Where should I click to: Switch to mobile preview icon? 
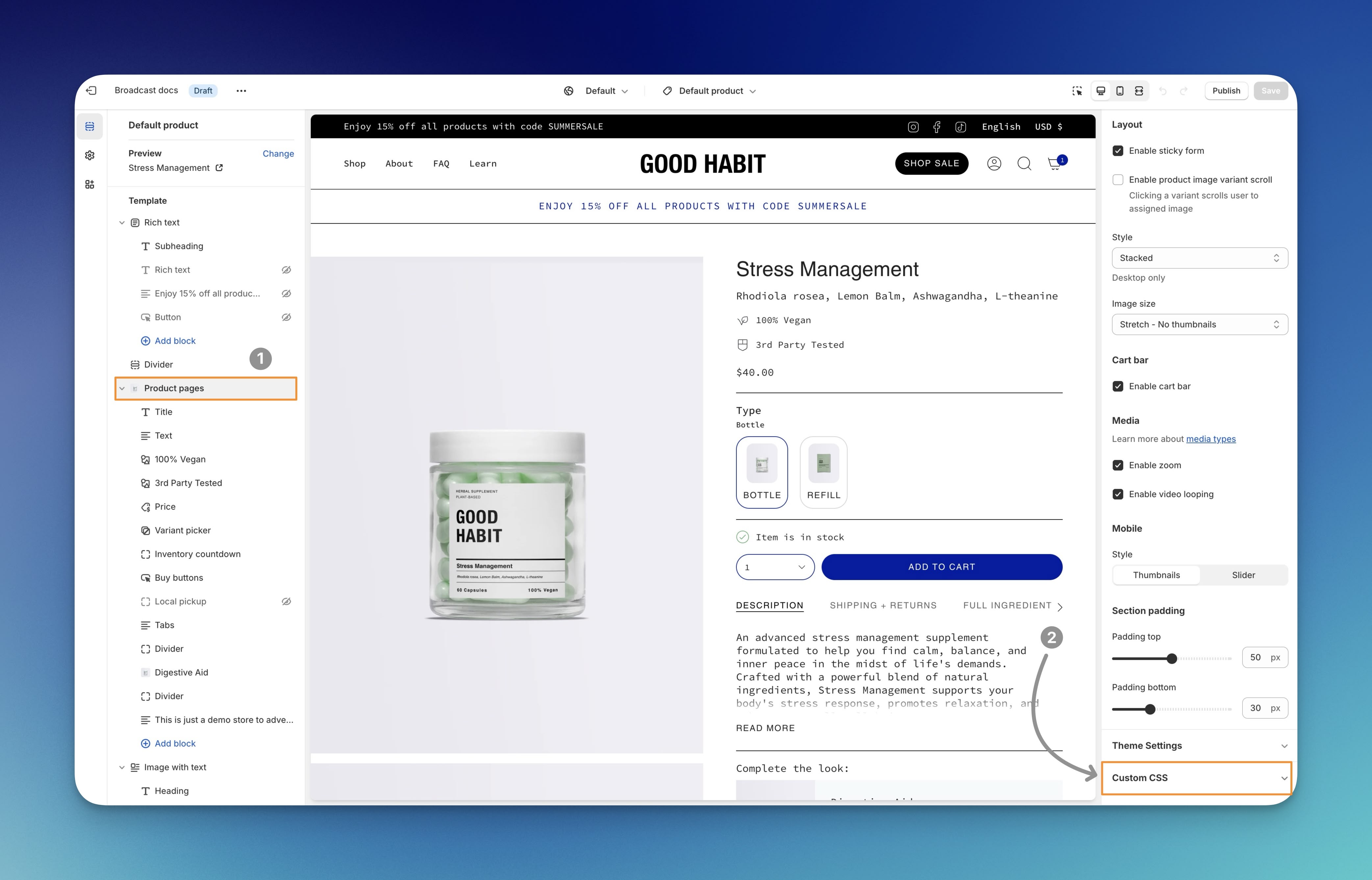click(1119, 91)
